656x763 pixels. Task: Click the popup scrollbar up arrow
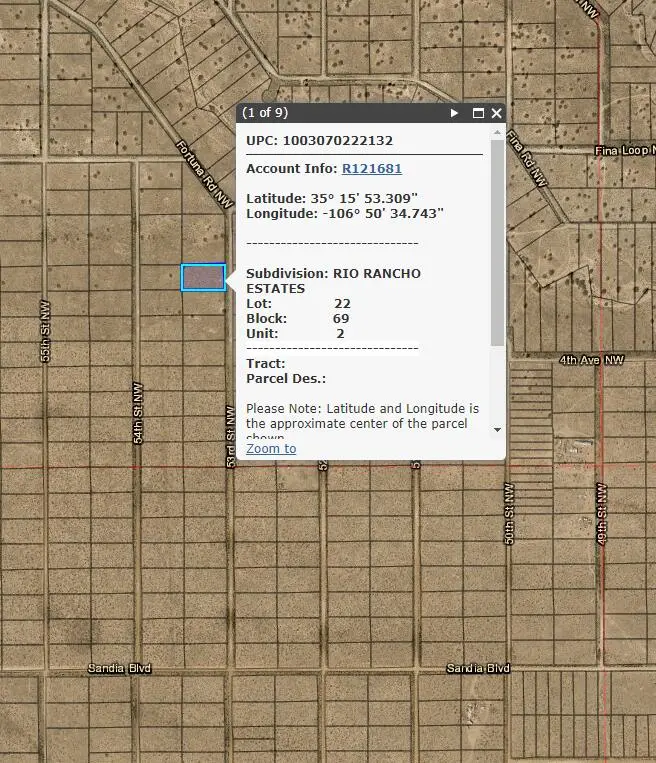pos(497,132)
